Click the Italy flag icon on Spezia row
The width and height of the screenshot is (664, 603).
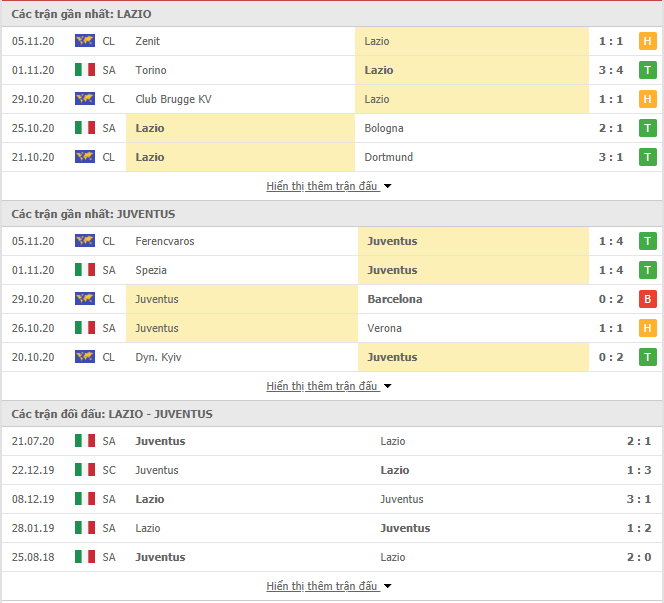point(85,269)
